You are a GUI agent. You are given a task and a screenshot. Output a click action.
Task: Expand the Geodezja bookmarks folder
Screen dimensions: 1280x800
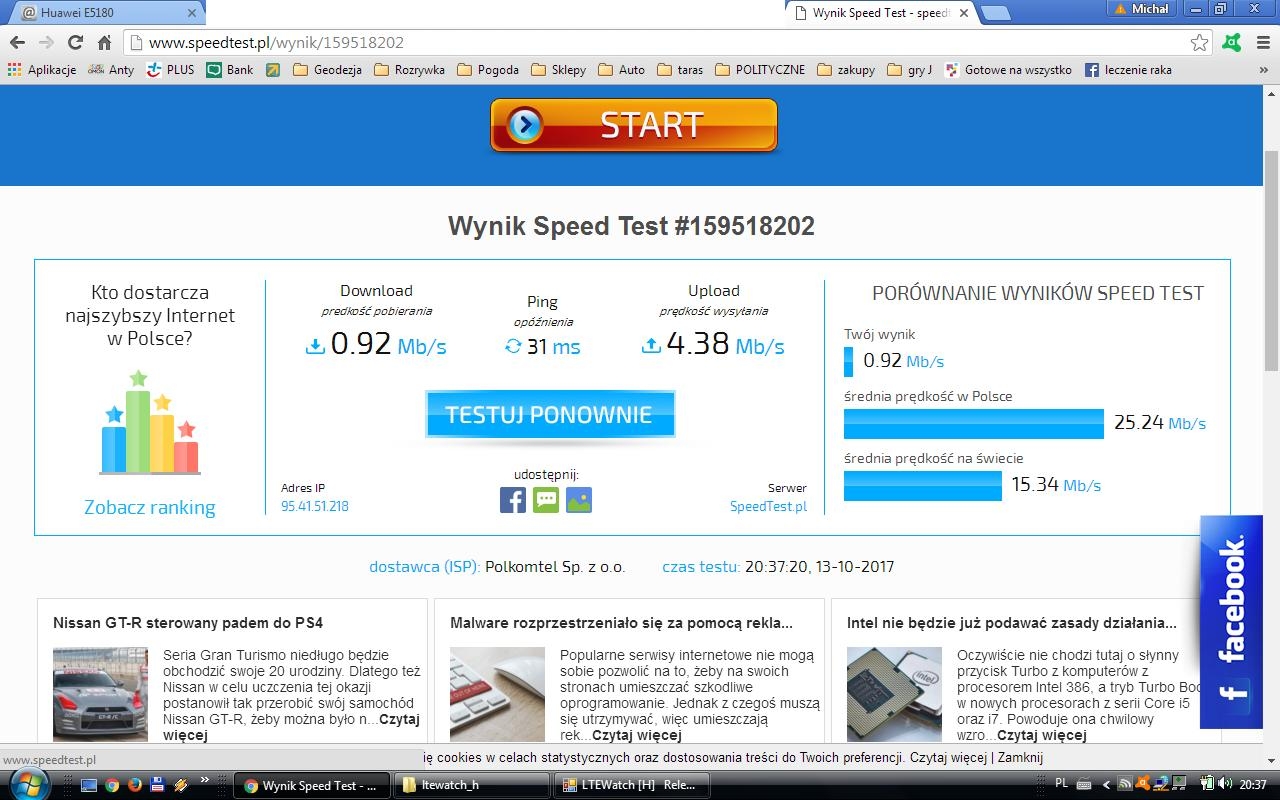point(327,70)
